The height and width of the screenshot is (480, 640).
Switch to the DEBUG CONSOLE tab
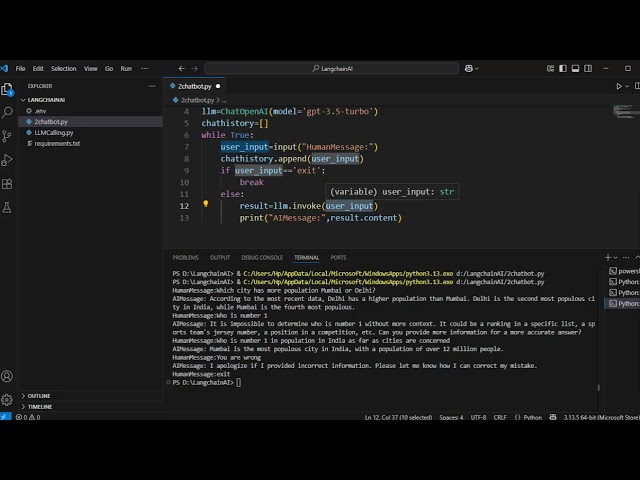pos(262,258)
